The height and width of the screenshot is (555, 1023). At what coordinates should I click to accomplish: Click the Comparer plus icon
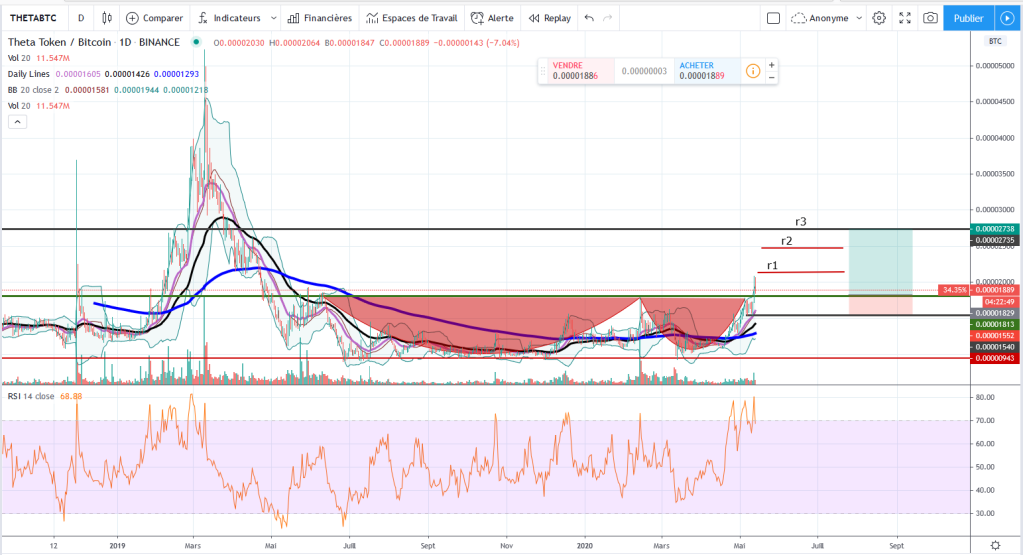pos(132,18)
